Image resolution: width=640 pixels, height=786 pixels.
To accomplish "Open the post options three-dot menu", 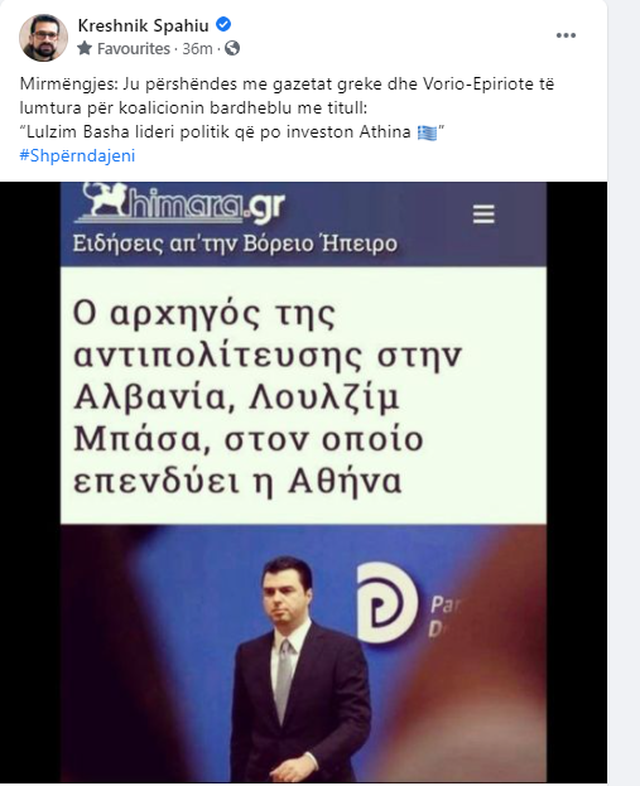I will coord(565,36).
